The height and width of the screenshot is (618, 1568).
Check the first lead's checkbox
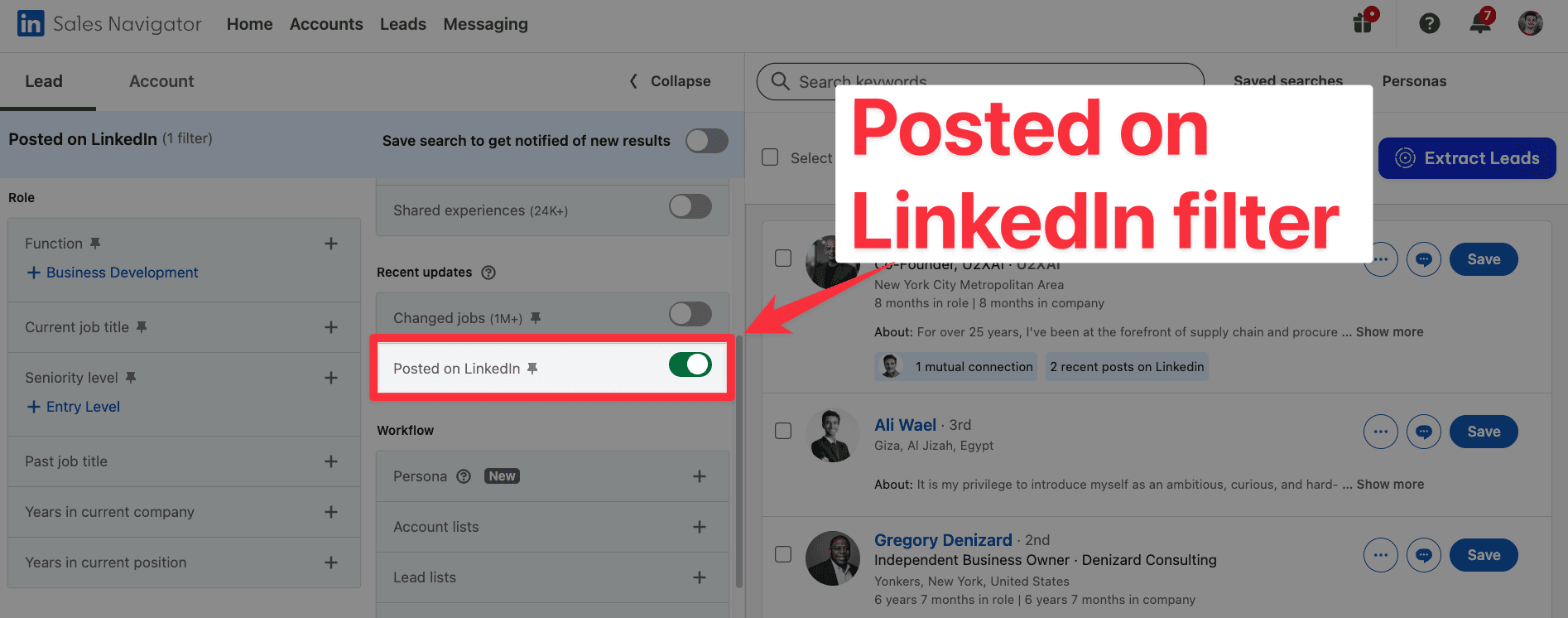coord(783,258)
